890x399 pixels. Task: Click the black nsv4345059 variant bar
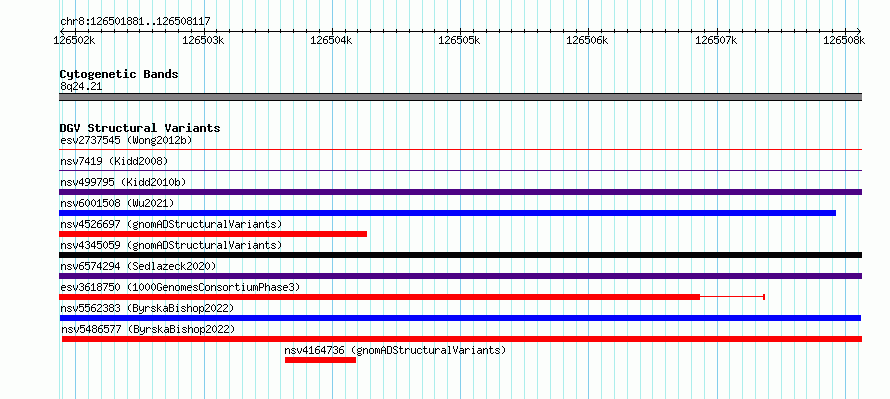tap(460, 255)
